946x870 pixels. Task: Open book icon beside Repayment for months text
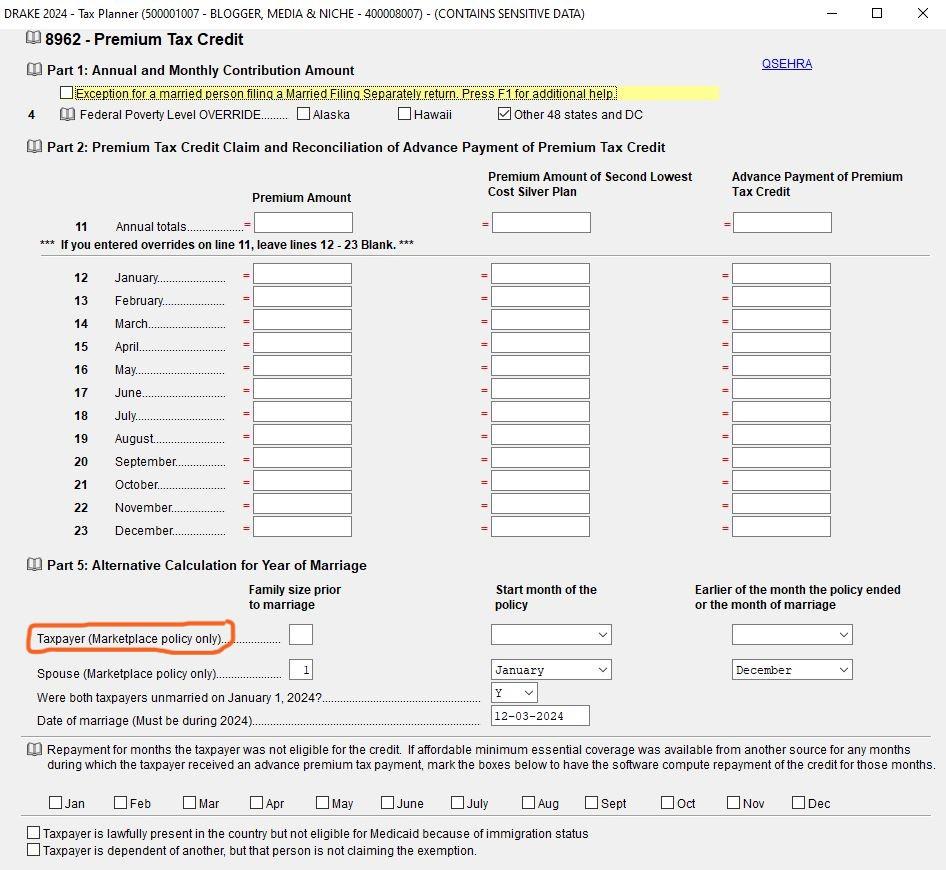click(x=34, y=749)
